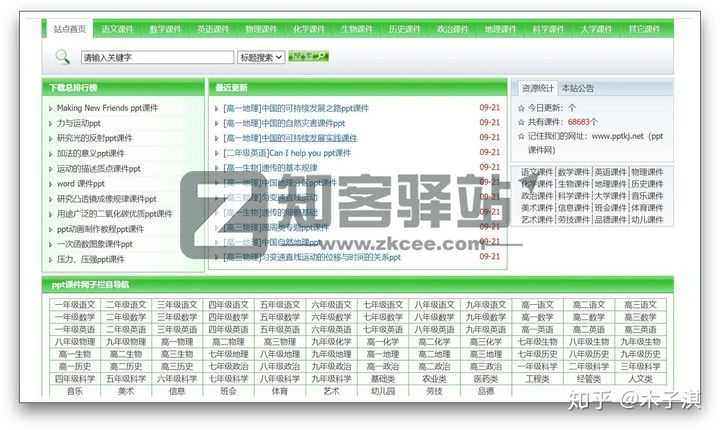Click 幼儿课件 in the right category panel
Screen dimensions: 720x430
click(647, 220)
